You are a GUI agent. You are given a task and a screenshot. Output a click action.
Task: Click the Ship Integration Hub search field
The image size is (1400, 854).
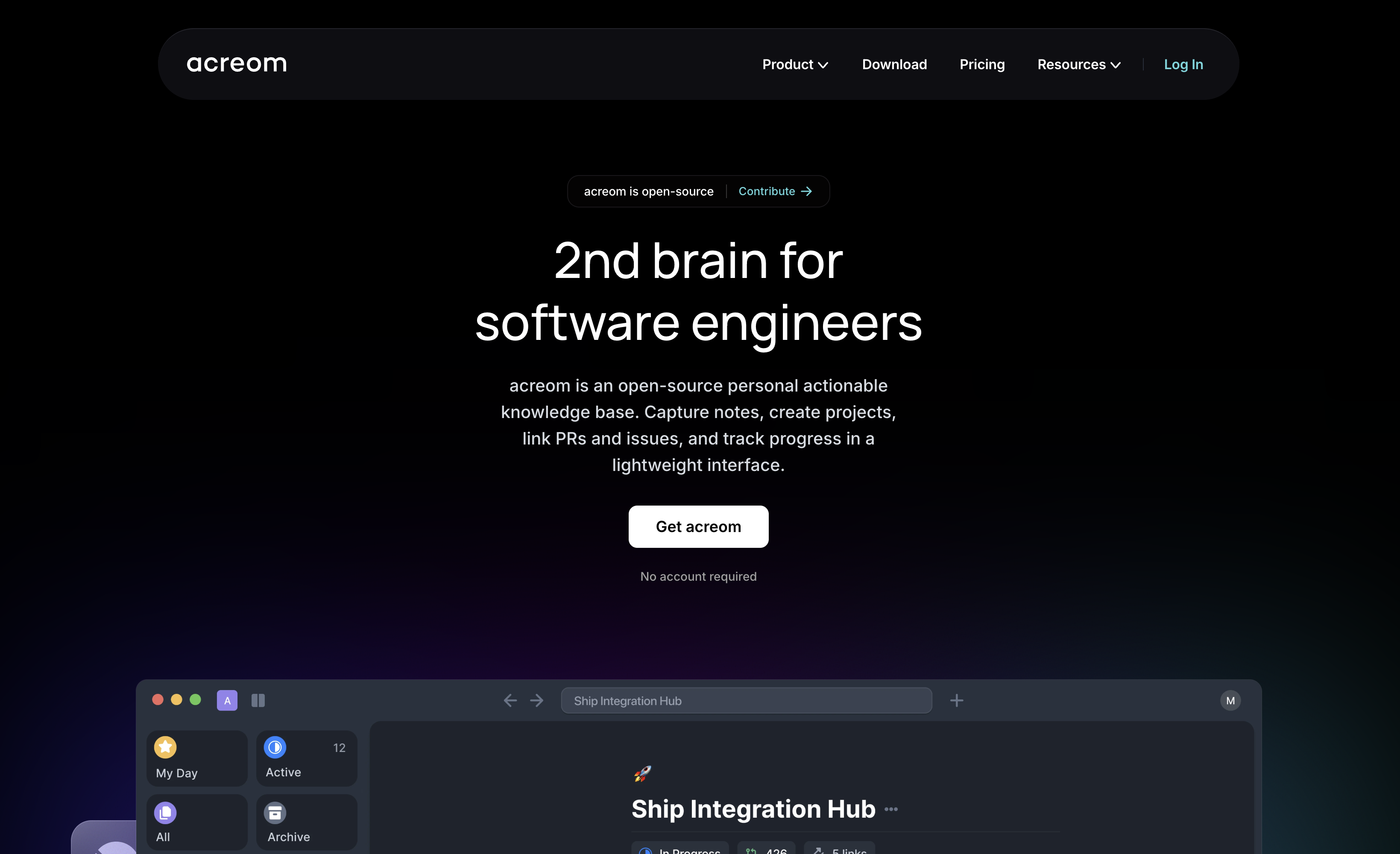click(x=746, y=701)
